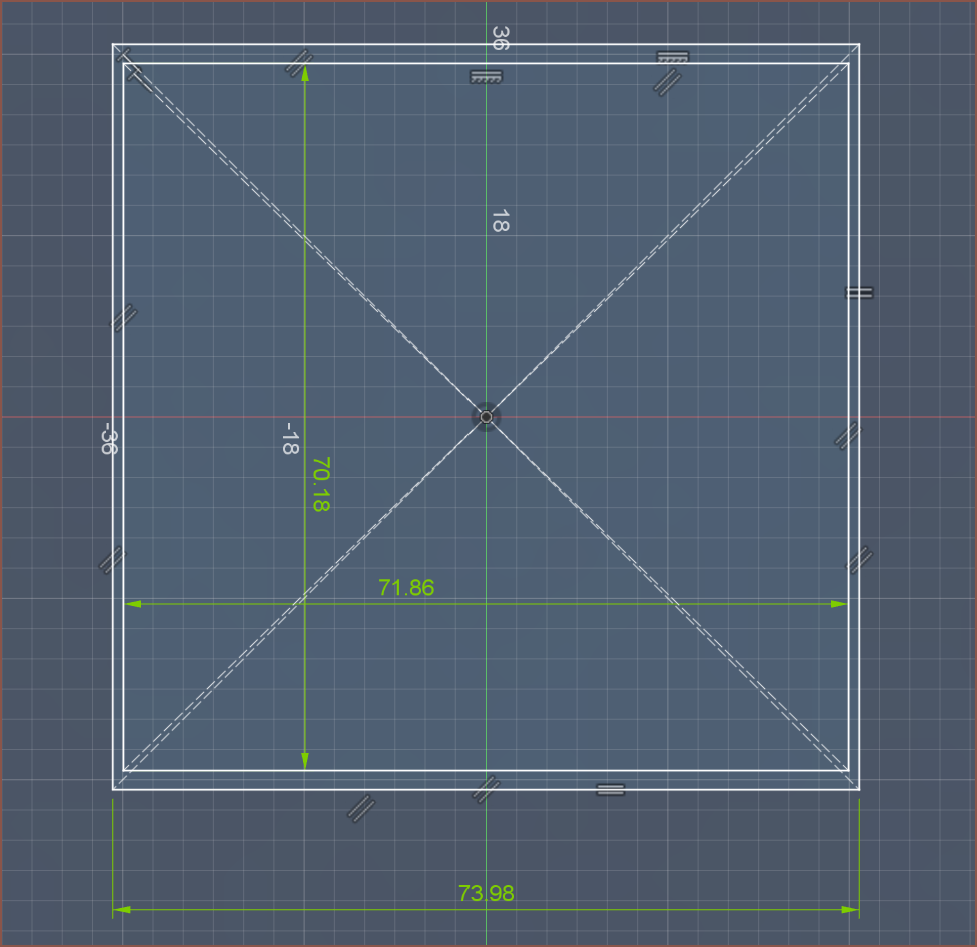This screenshot has width=977, height=947.
Task: Click the parallel constraint icon on the bottom centerline
Action: (486, 788)
